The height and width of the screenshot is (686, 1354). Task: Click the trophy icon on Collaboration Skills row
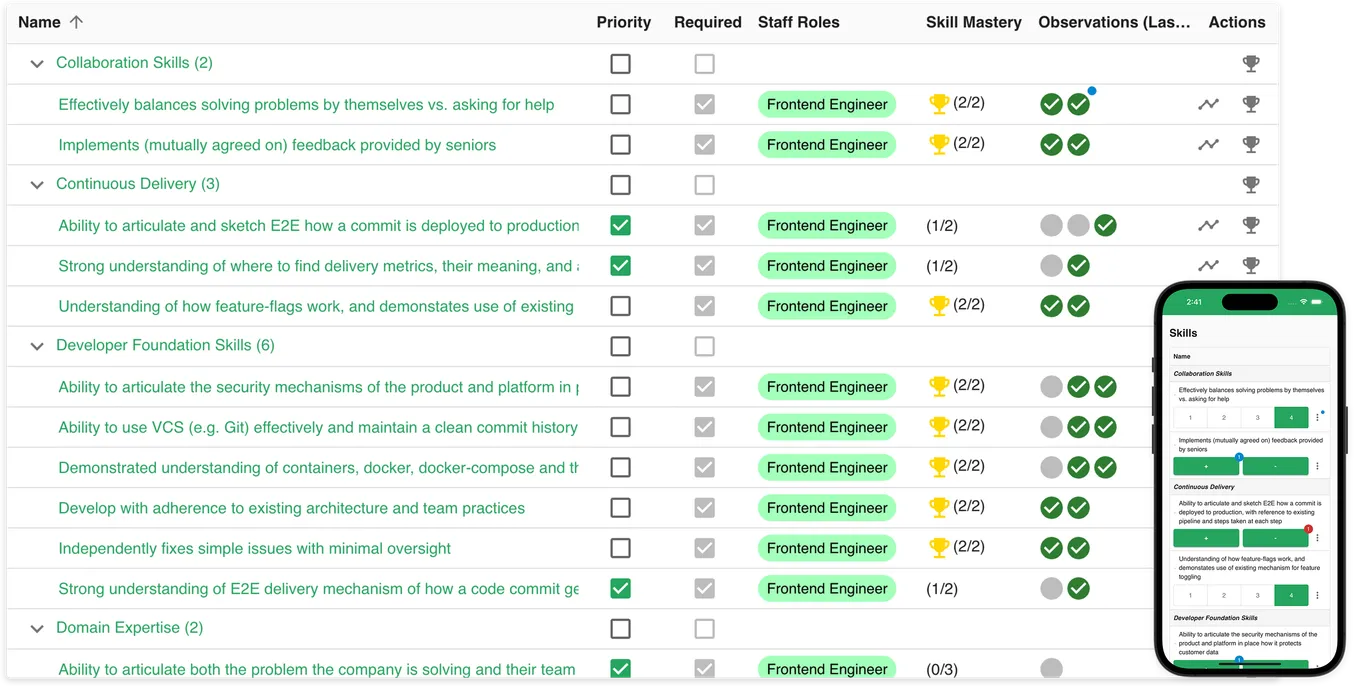(1250, 63)
